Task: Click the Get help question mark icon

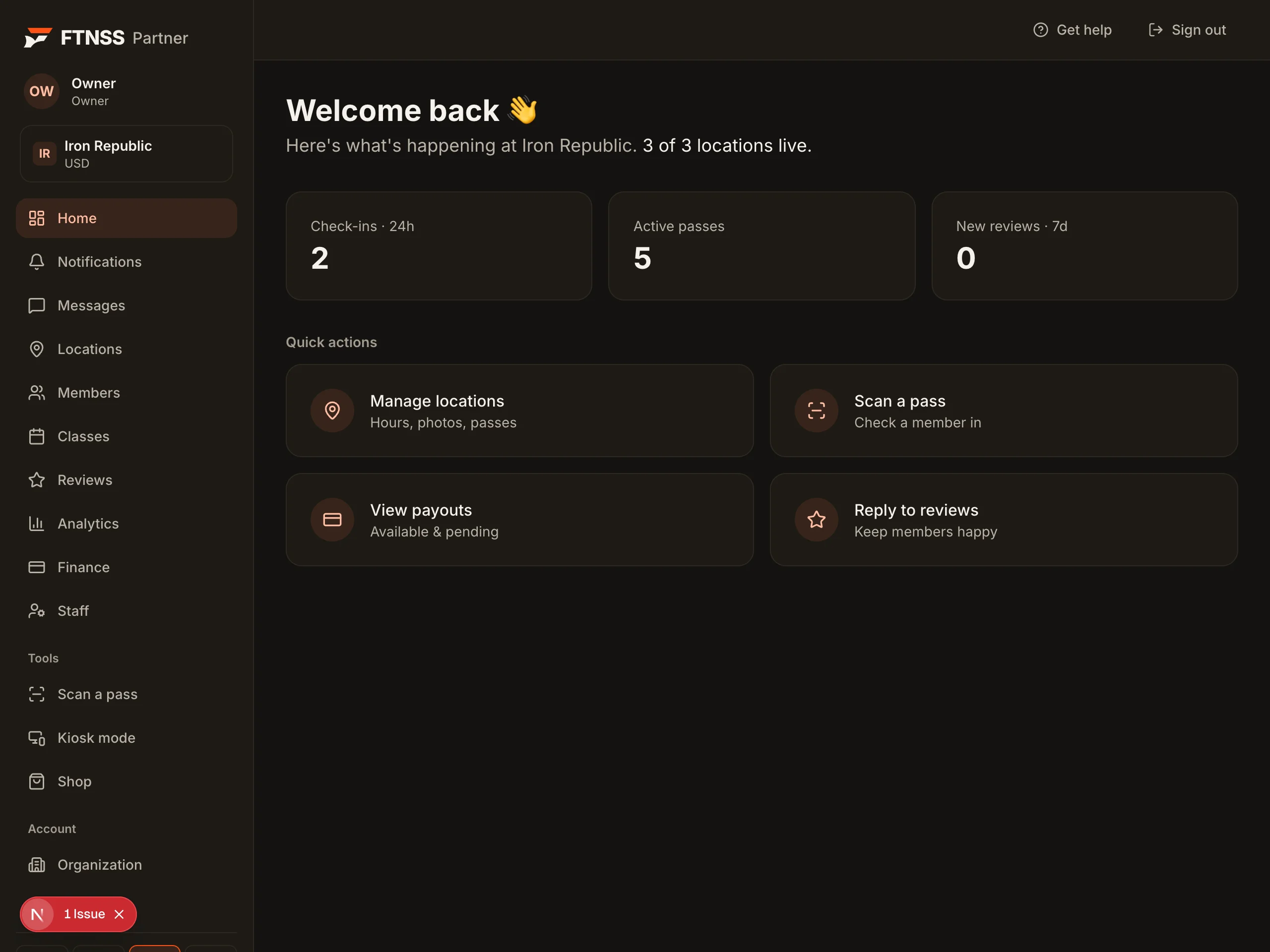Action: pyautogui.click(x=1040, y=30)
